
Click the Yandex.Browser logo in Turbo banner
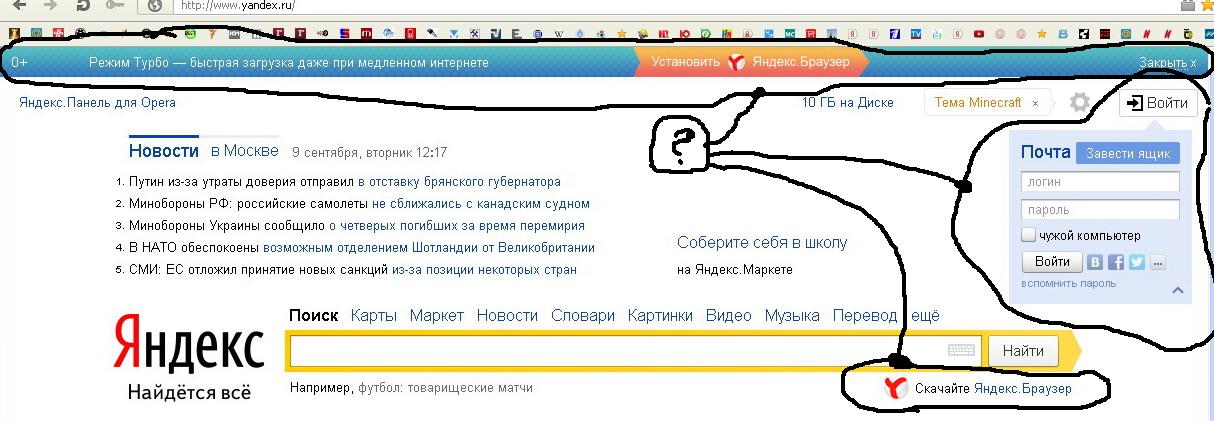coord(735,62)
